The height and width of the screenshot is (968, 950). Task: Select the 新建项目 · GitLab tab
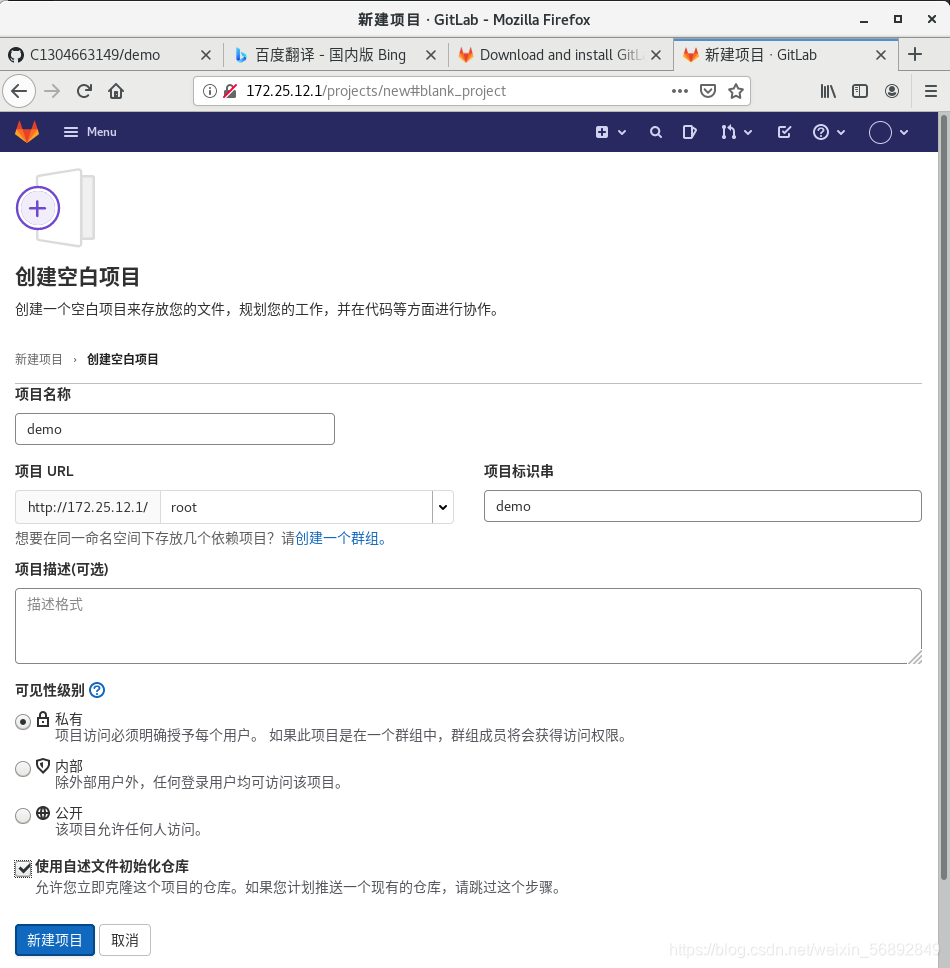(761, 55)
